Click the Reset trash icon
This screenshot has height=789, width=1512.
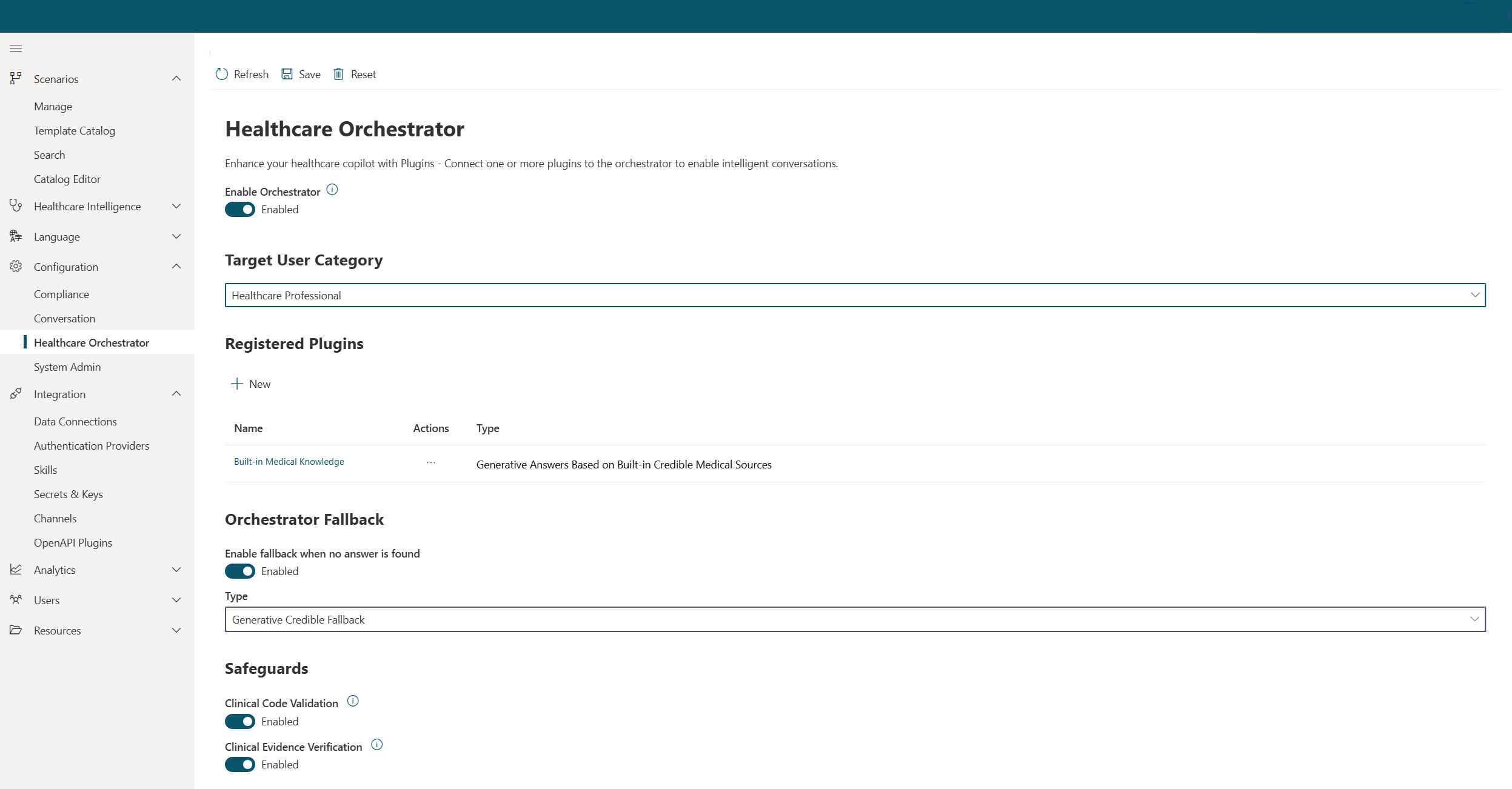coord(339,74)
